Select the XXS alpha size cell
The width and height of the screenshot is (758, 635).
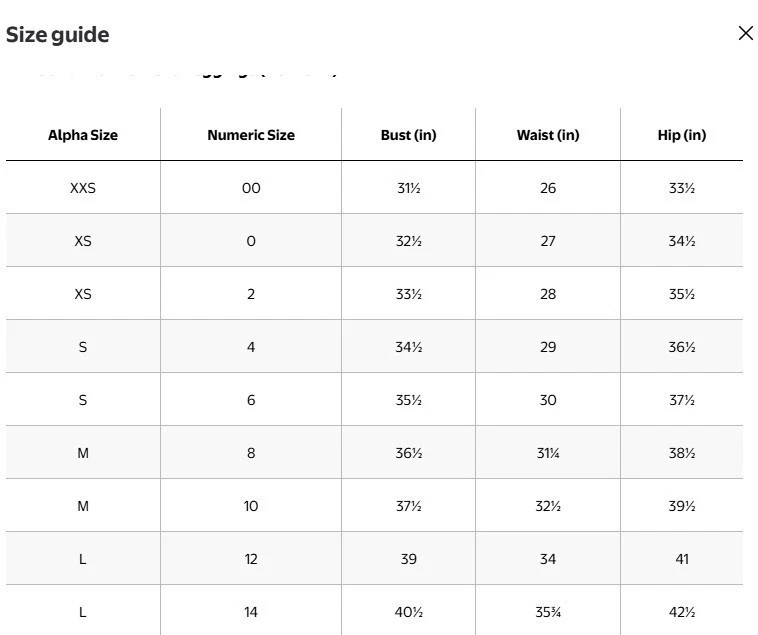(83, 188)
